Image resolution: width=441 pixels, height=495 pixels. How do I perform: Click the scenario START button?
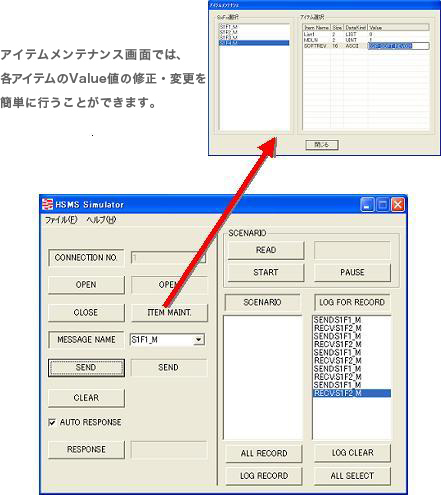point(266,272)
